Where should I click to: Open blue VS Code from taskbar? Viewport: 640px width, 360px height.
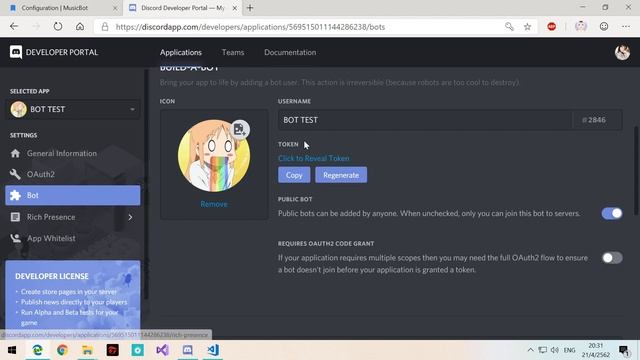[213, 350]
